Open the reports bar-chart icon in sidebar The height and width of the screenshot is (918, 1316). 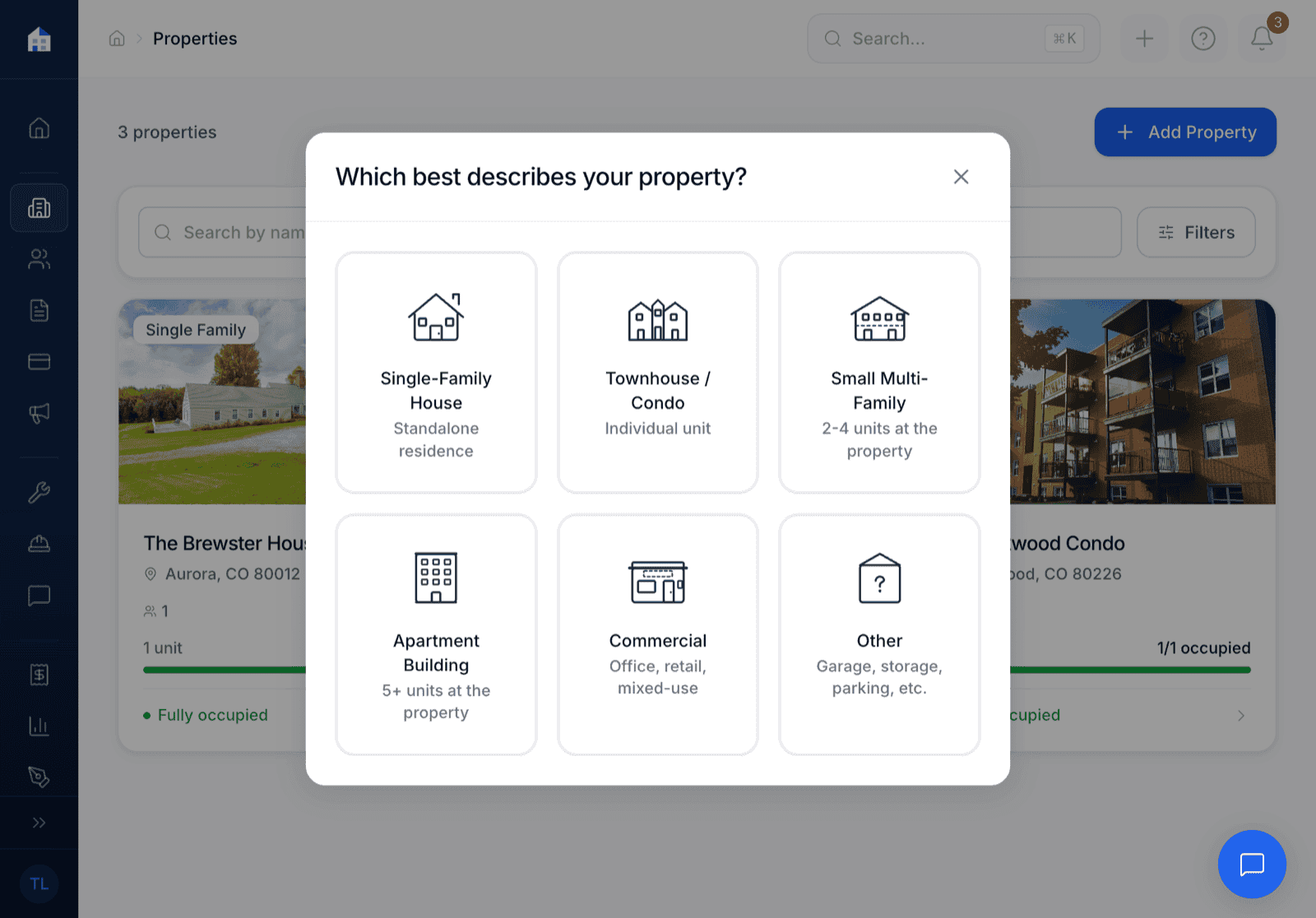tap(39, 726)
